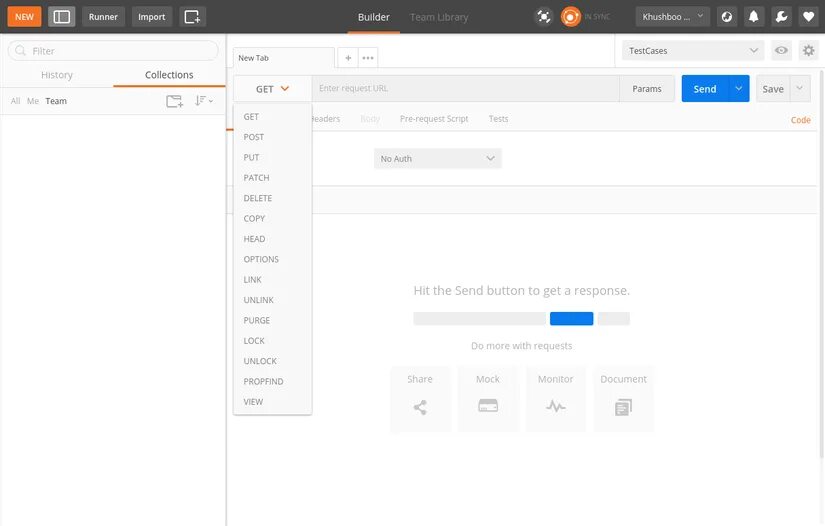Viewport: 825px width, 526px height.
Task: Open the collection sort order dropdown
Action: tap(204, 101)
